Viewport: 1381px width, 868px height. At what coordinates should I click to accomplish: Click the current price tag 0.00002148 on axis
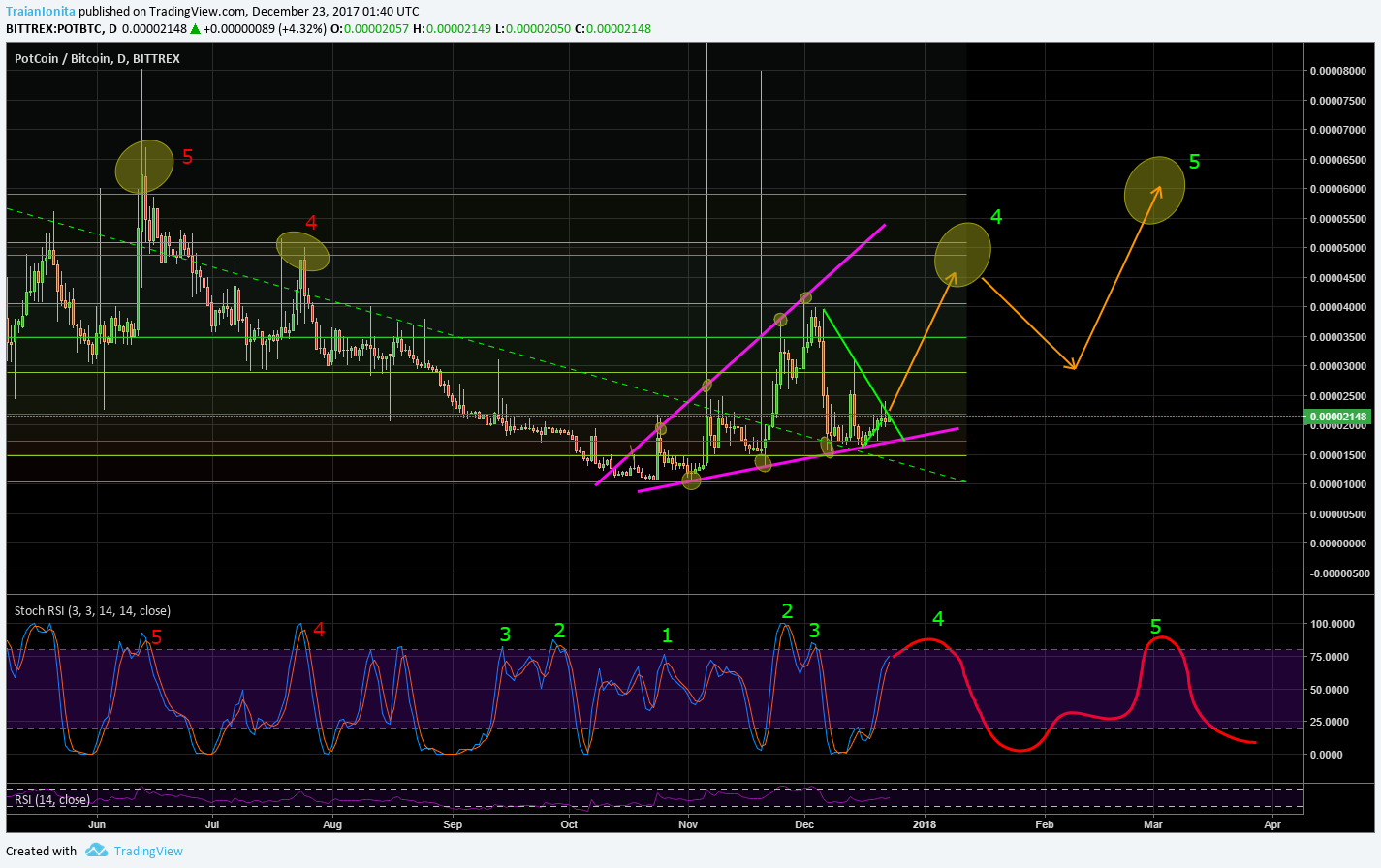1338,417
